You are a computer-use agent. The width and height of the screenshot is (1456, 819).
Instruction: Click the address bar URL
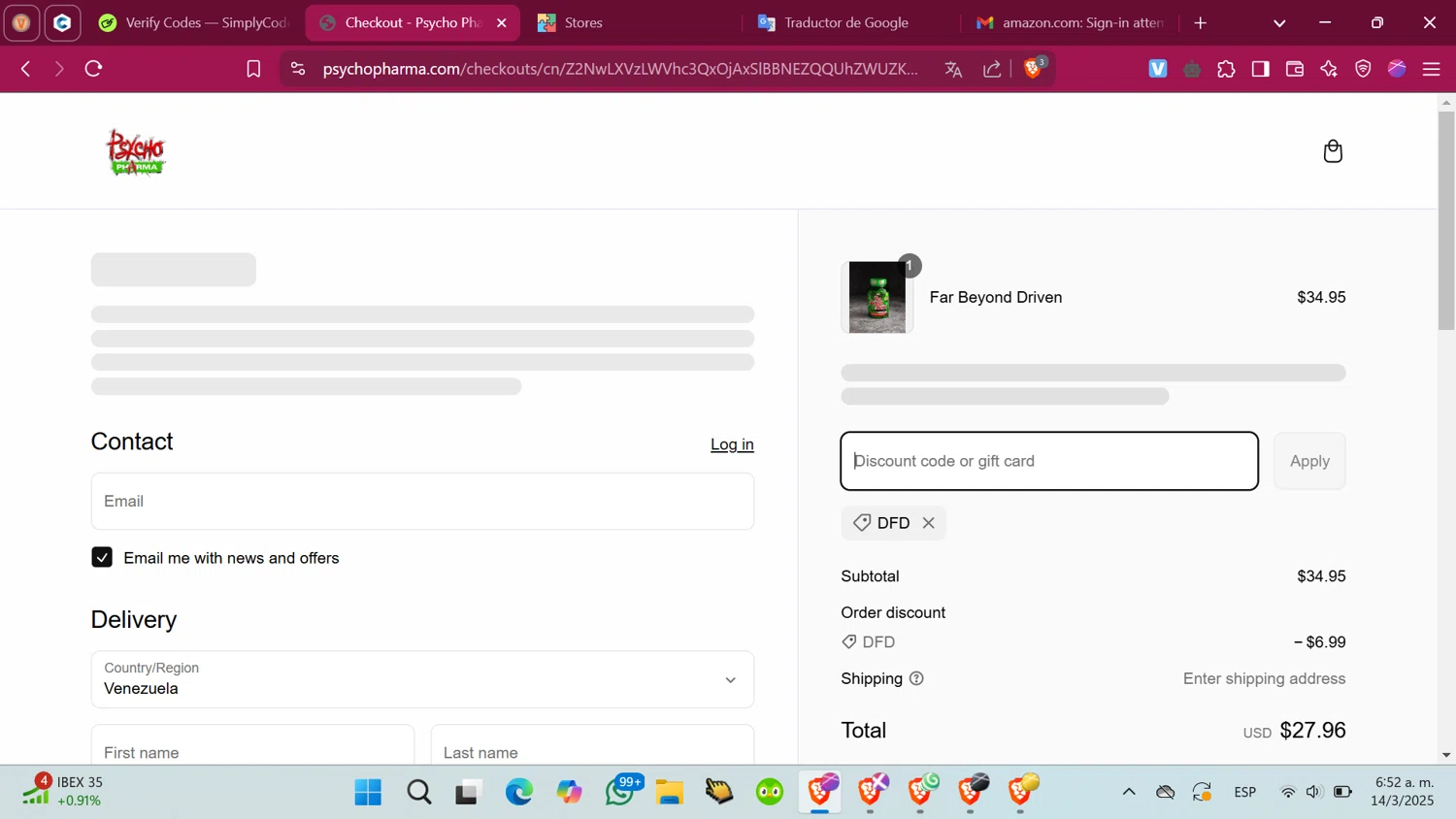(620, 69)
